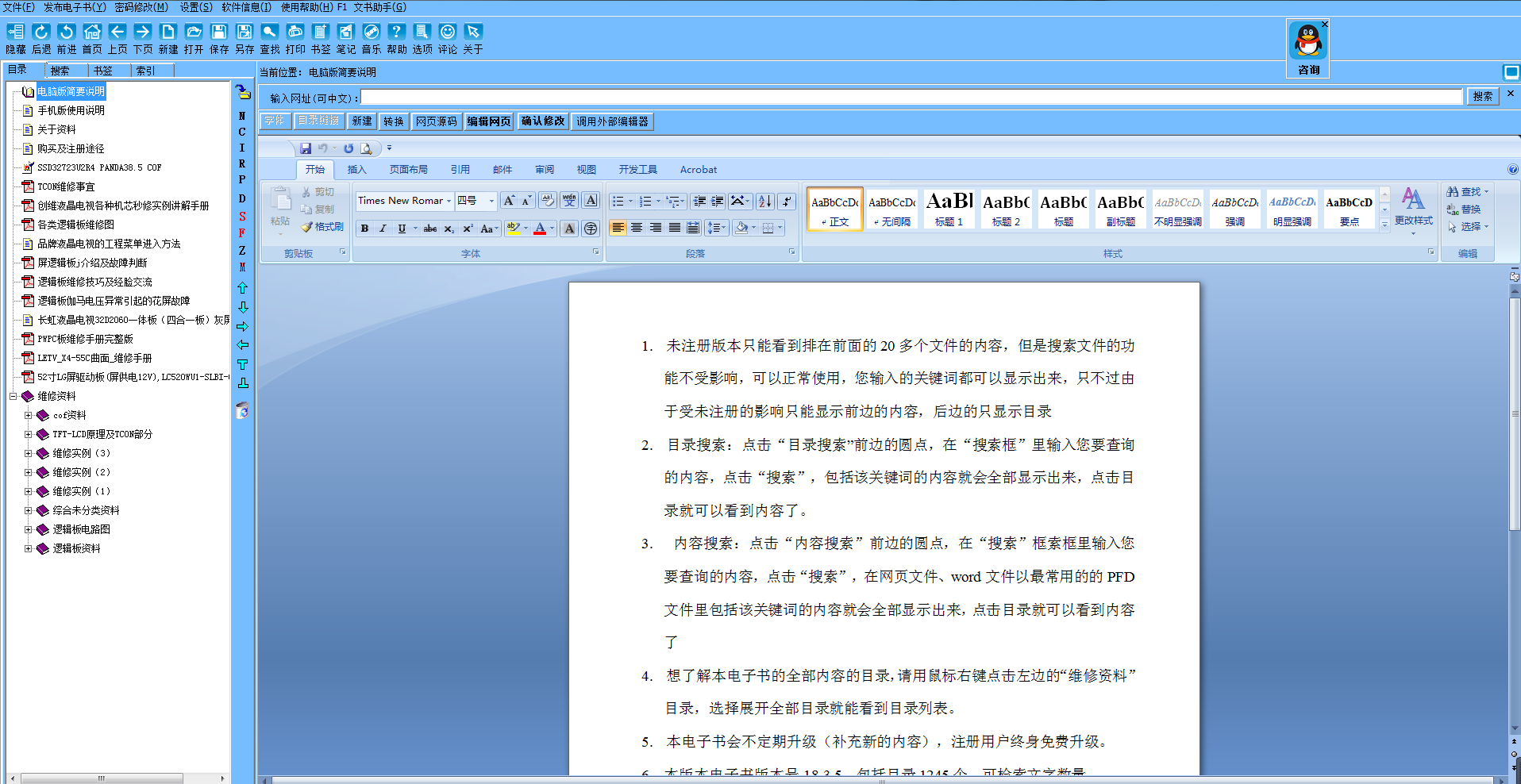Click the 调用外部编辑器 button

point(612,121)
